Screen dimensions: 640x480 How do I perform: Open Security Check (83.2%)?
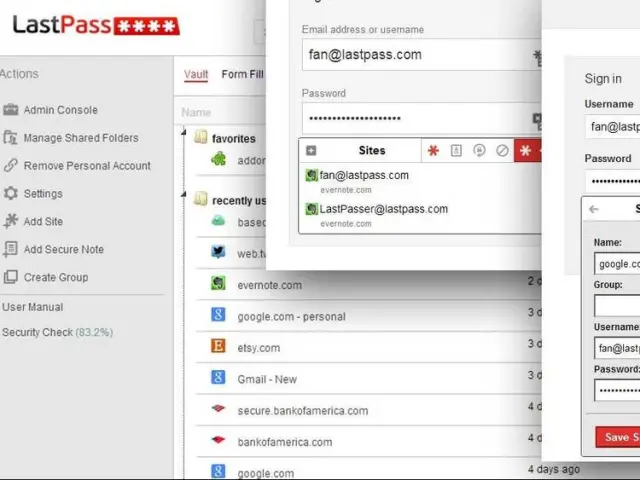pos(57,332)
